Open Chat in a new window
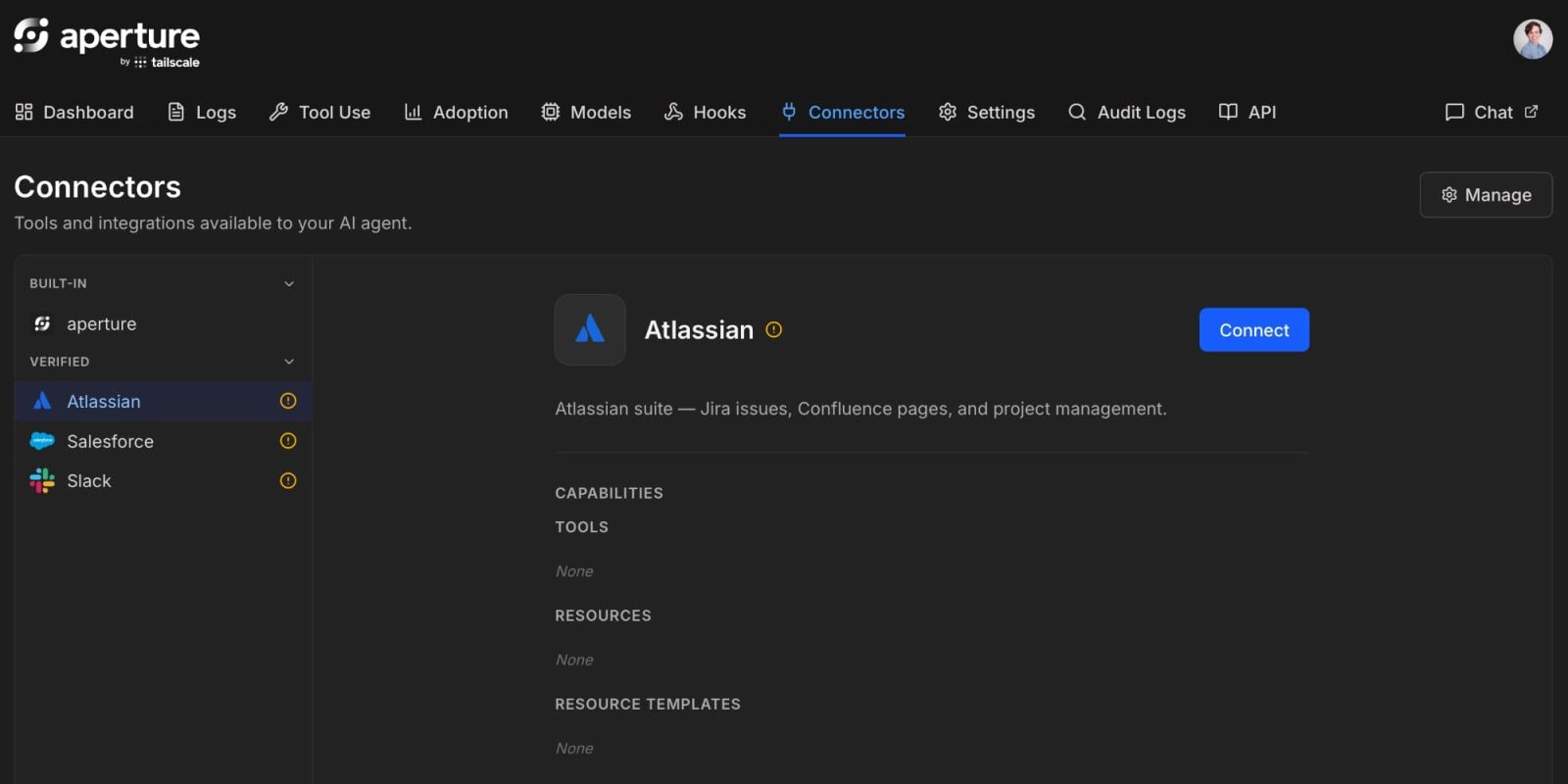Image resolution: width=1568 pixels, height=784 pixels. (1492, 112)
